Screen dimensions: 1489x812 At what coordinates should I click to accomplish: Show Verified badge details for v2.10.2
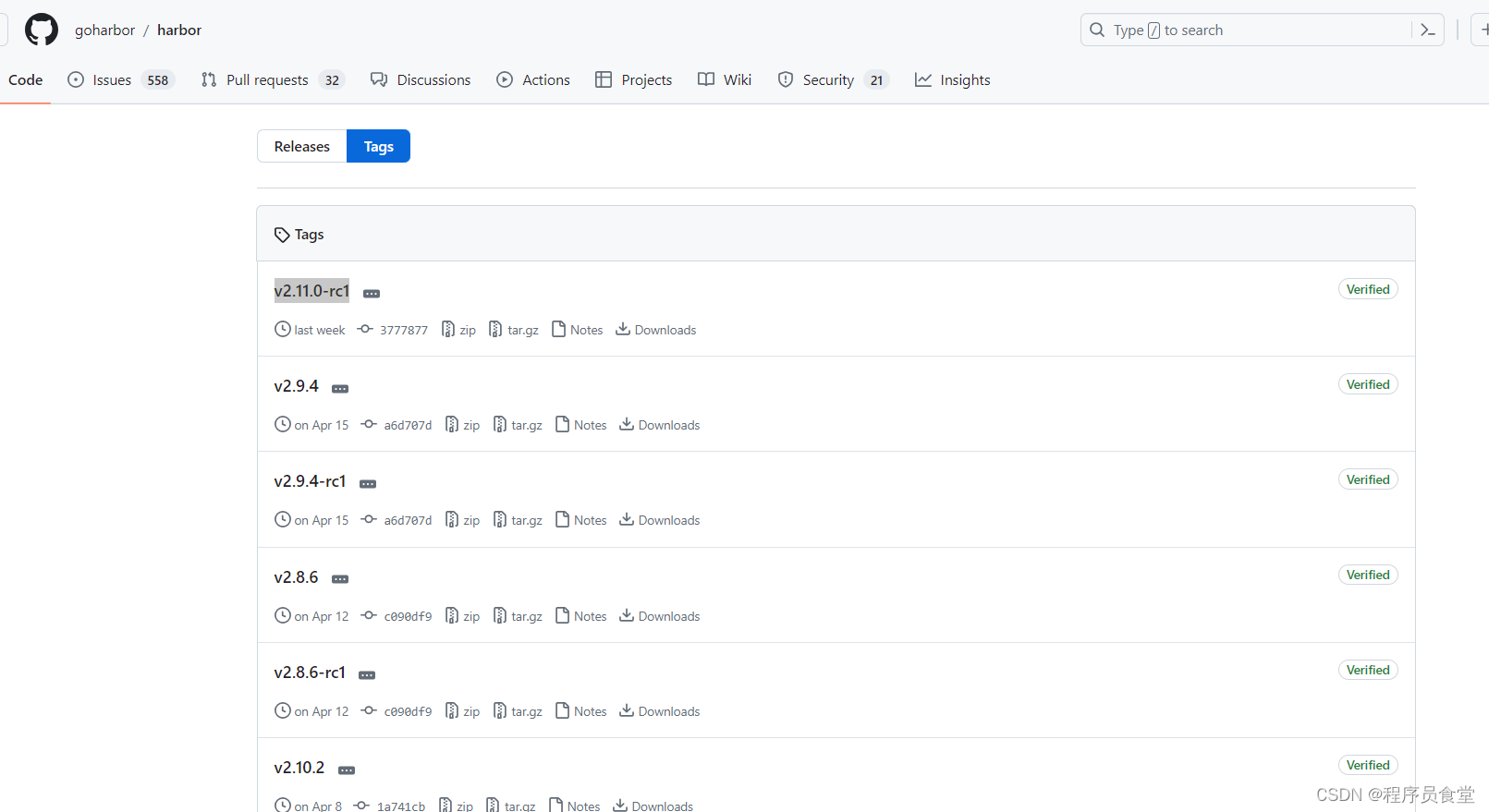(1368, 765)
